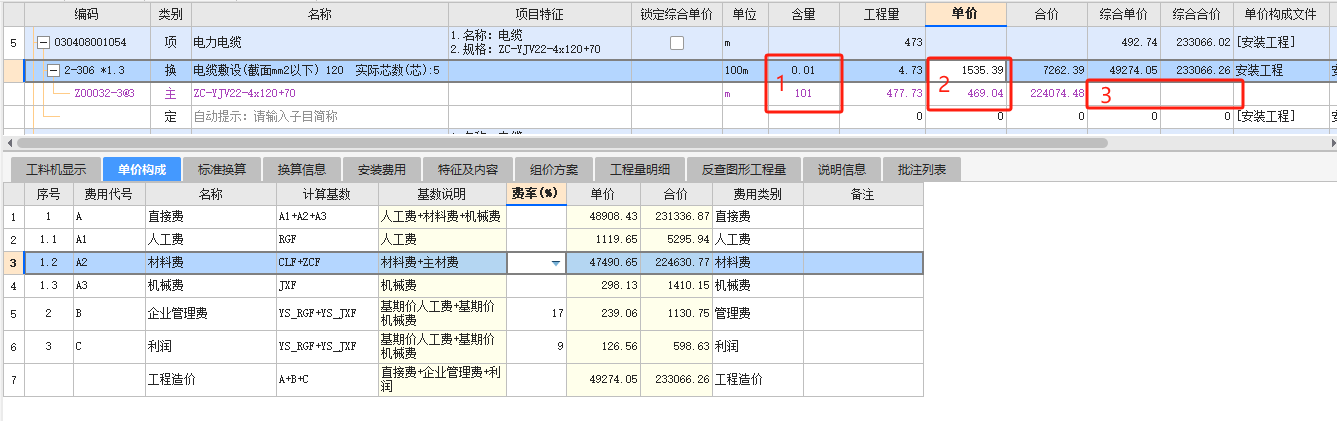Select the 477.73 quantity cell
1337x421 pixels.
click(881, 93)
